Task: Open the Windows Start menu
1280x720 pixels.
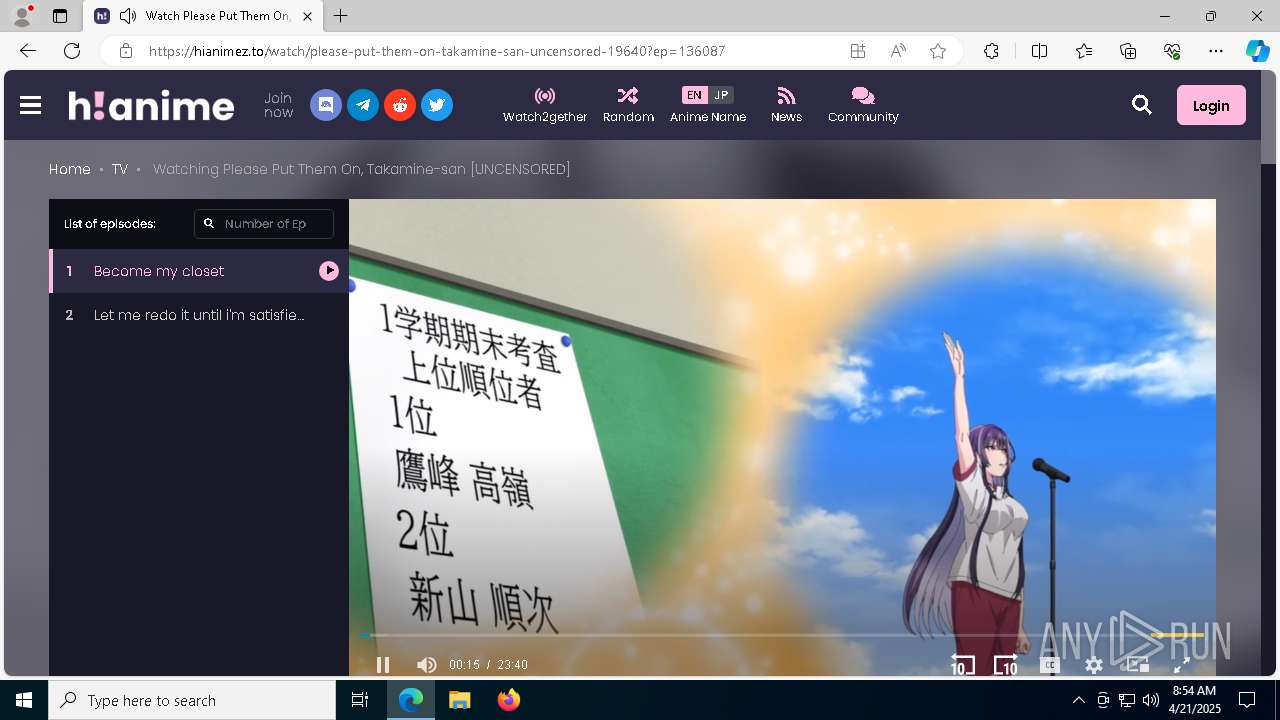Action: [x=24, y=700]
